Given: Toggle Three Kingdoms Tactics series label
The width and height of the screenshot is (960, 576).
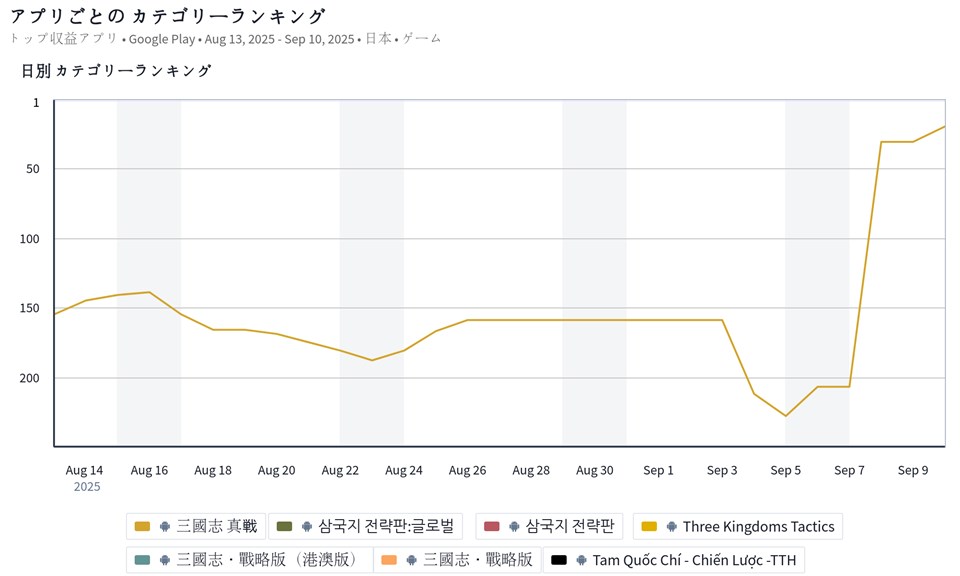Looking at the screenshot, I should (x=758, y=527).
